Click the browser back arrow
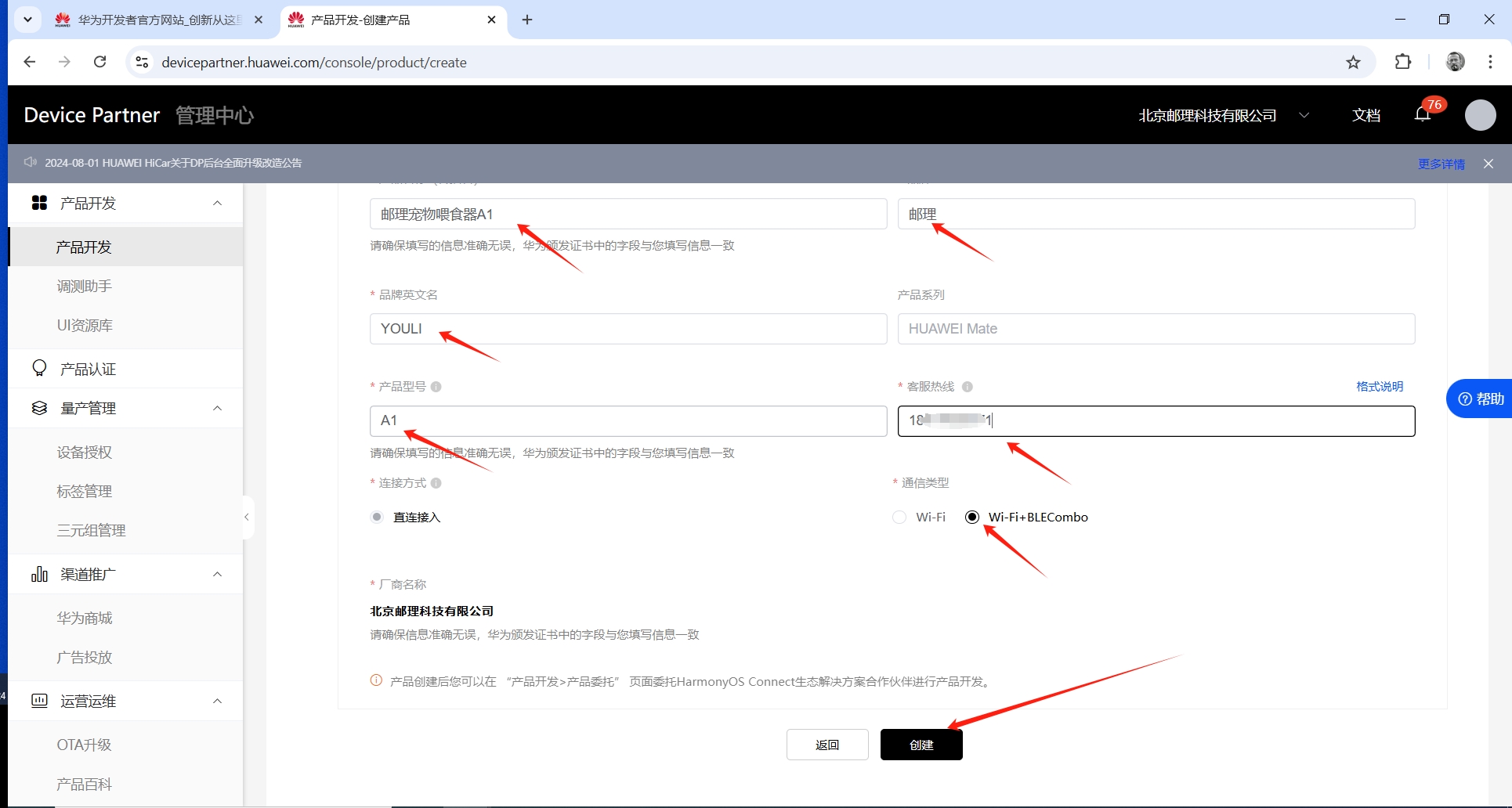This screenshot has width=1512, height=808. (x=30, y=62)
